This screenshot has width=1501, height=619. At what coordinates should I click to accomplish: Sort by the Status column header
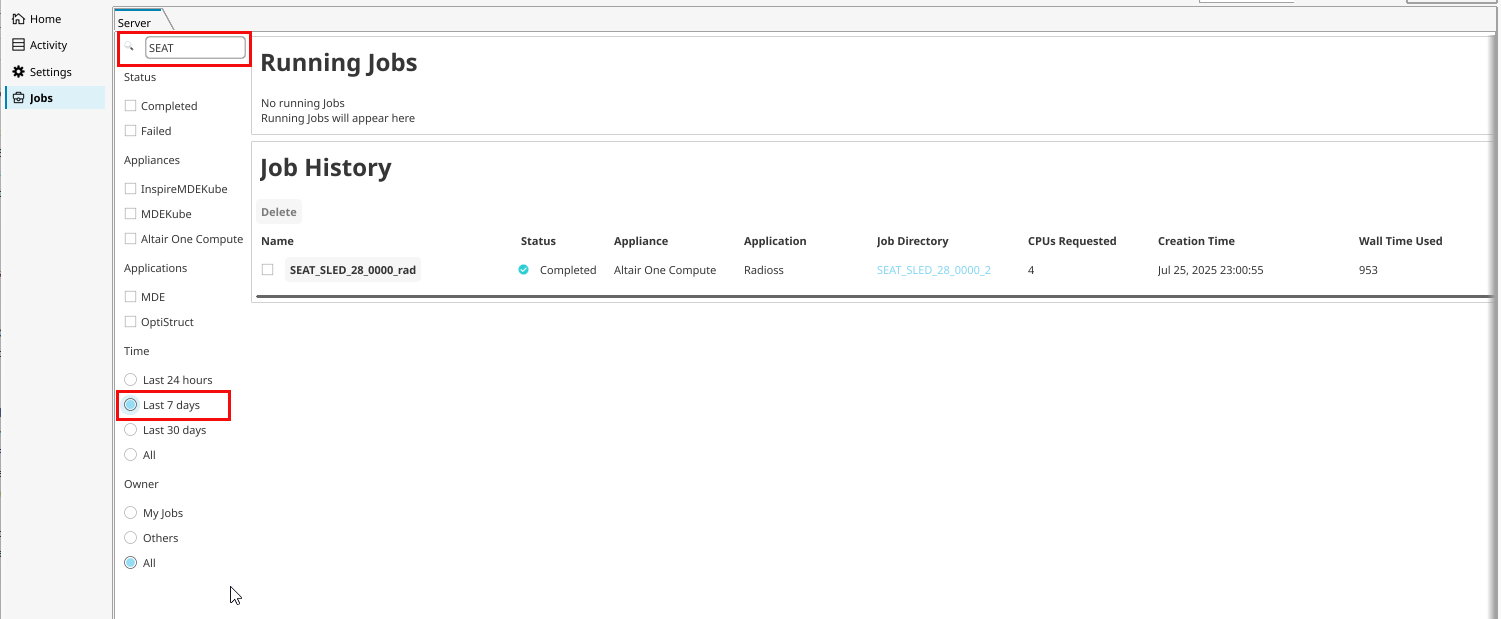click(x=538, y=241)
